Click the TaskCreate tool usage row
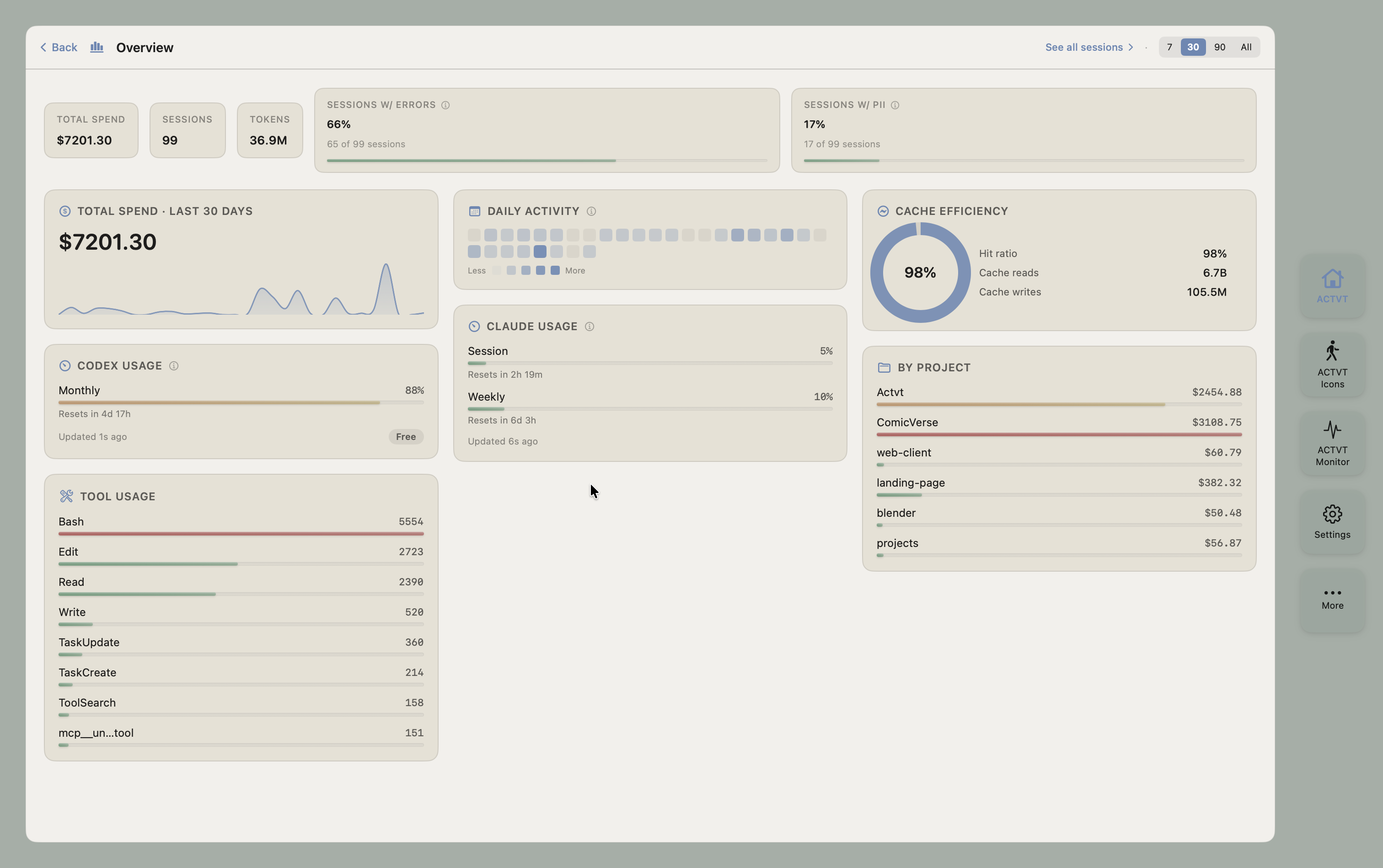 (x=241, y=677)
